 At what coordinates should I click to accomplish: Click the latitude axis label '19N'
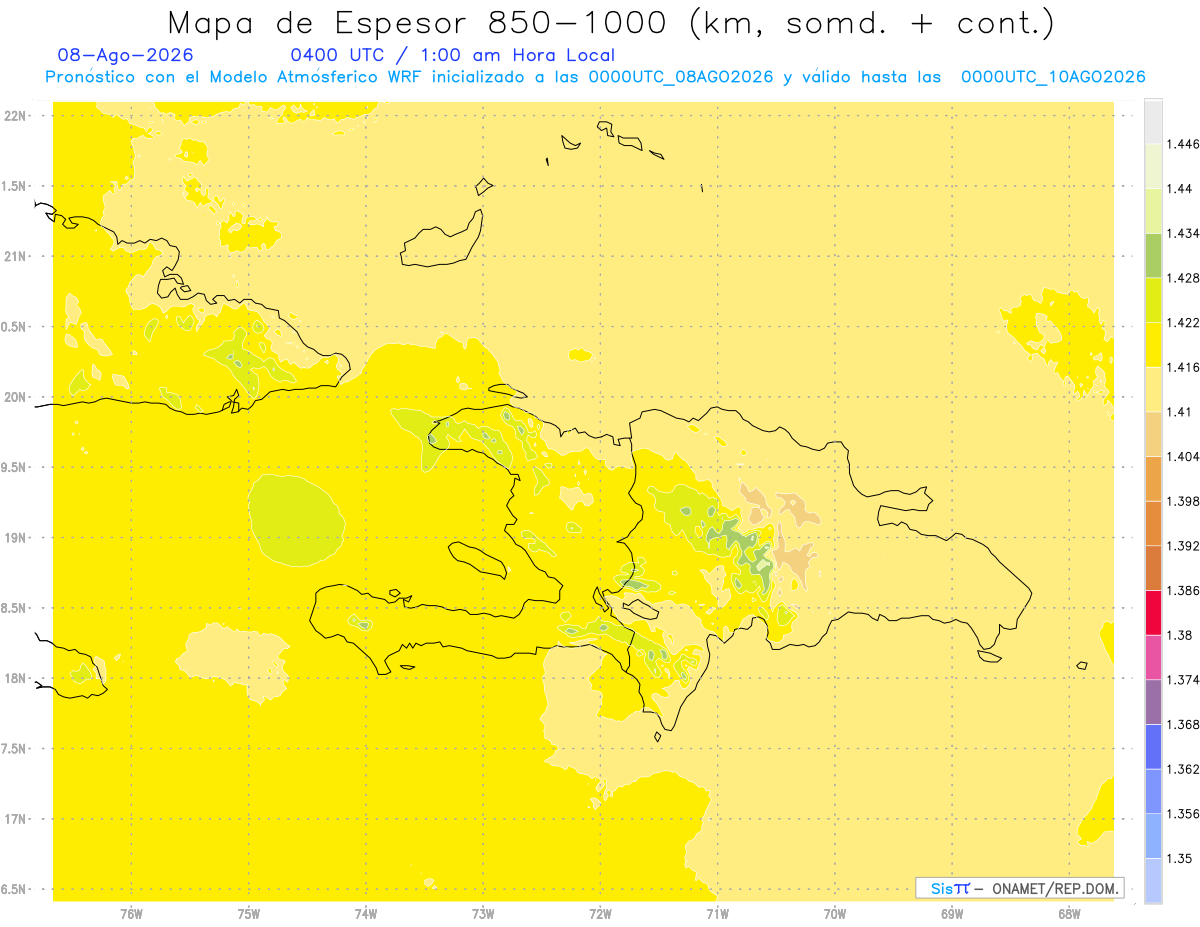pyautogui.click(x=14, y=538)
